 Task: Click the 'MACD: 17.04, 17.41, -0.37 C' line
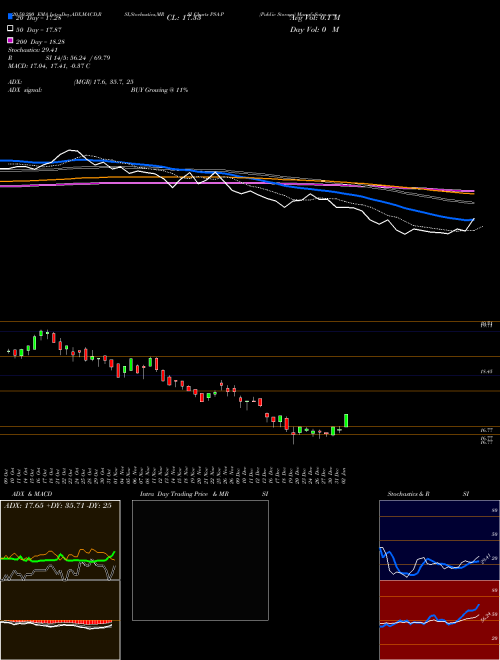click(x=49, y=66)
